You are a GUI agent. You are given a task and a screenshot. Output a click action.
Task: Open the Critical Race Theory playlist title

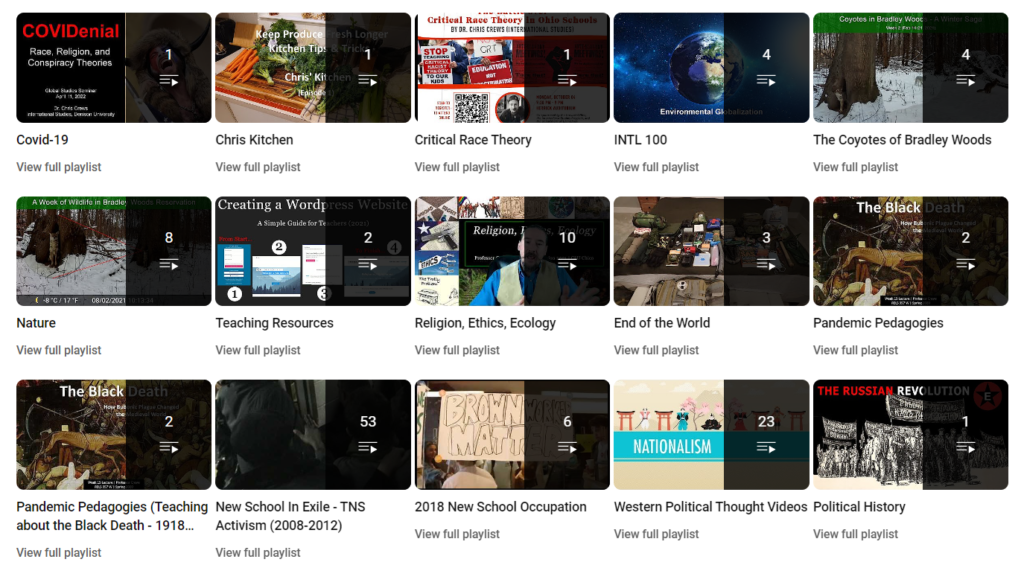[x=473, y=140]
